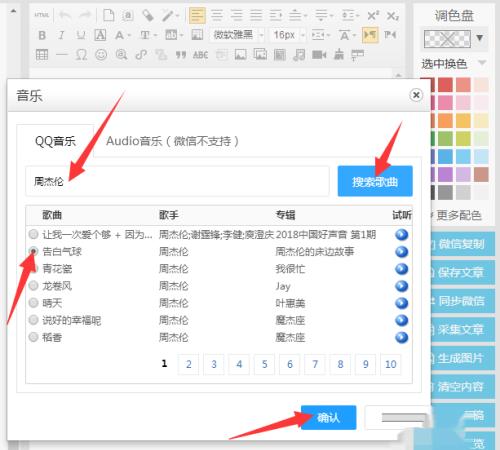The image size is (500, 450).
Task: Pick the orange swatch in the palette
Action: pyautogui.click(x=445, y=121)
